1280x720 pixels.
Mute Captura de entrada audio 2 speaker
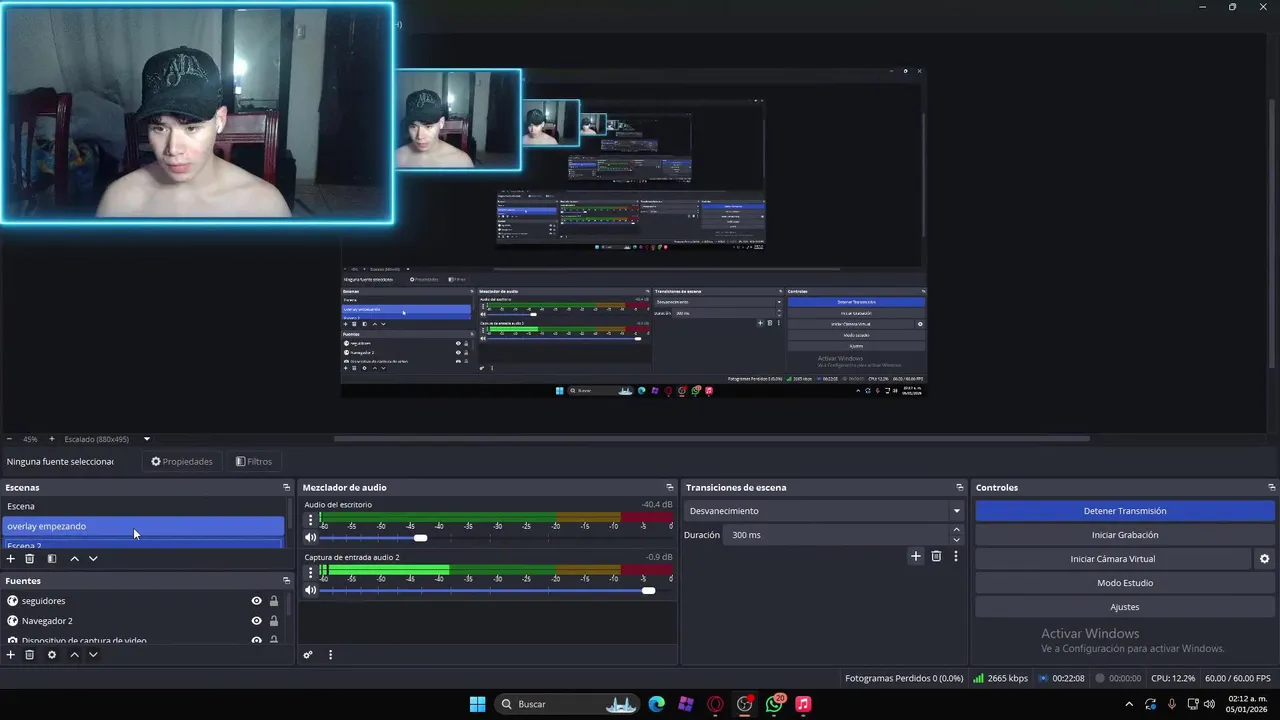(310, 590)
